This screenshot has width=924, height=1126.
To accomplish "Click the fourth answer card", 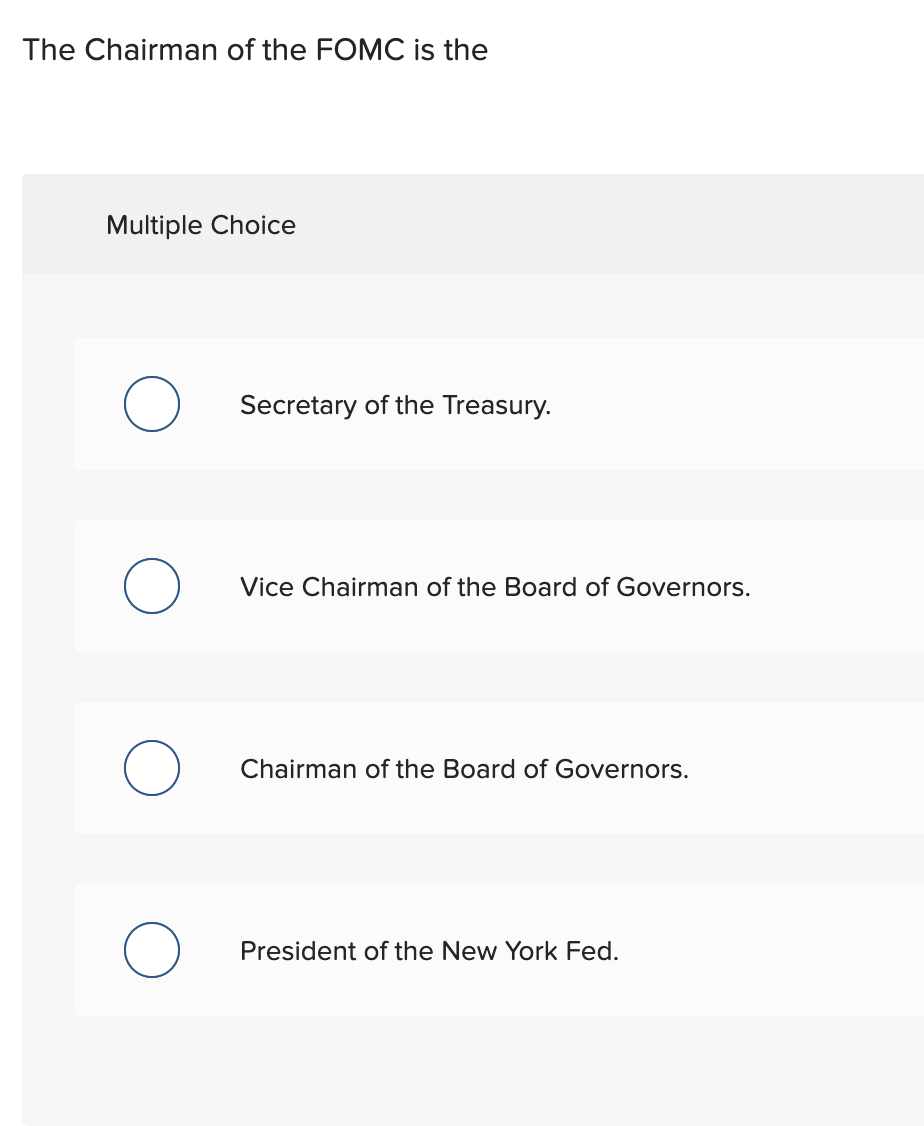I will 500,950.
